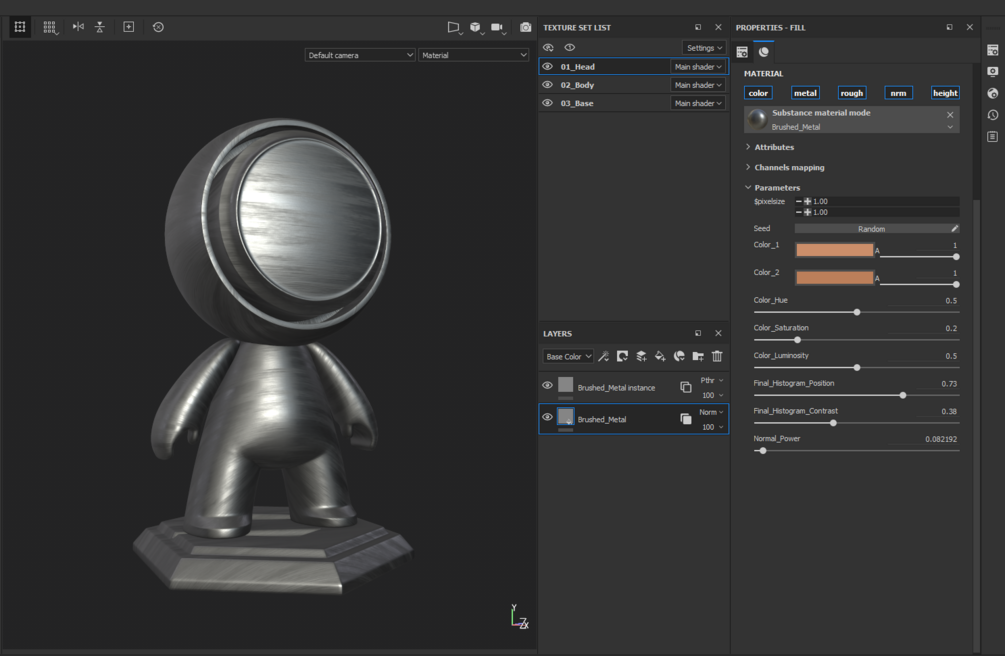This screenshot has height=656, width=1005.
Task: Collapse the Parameters section
Action: tap(773, 188)
